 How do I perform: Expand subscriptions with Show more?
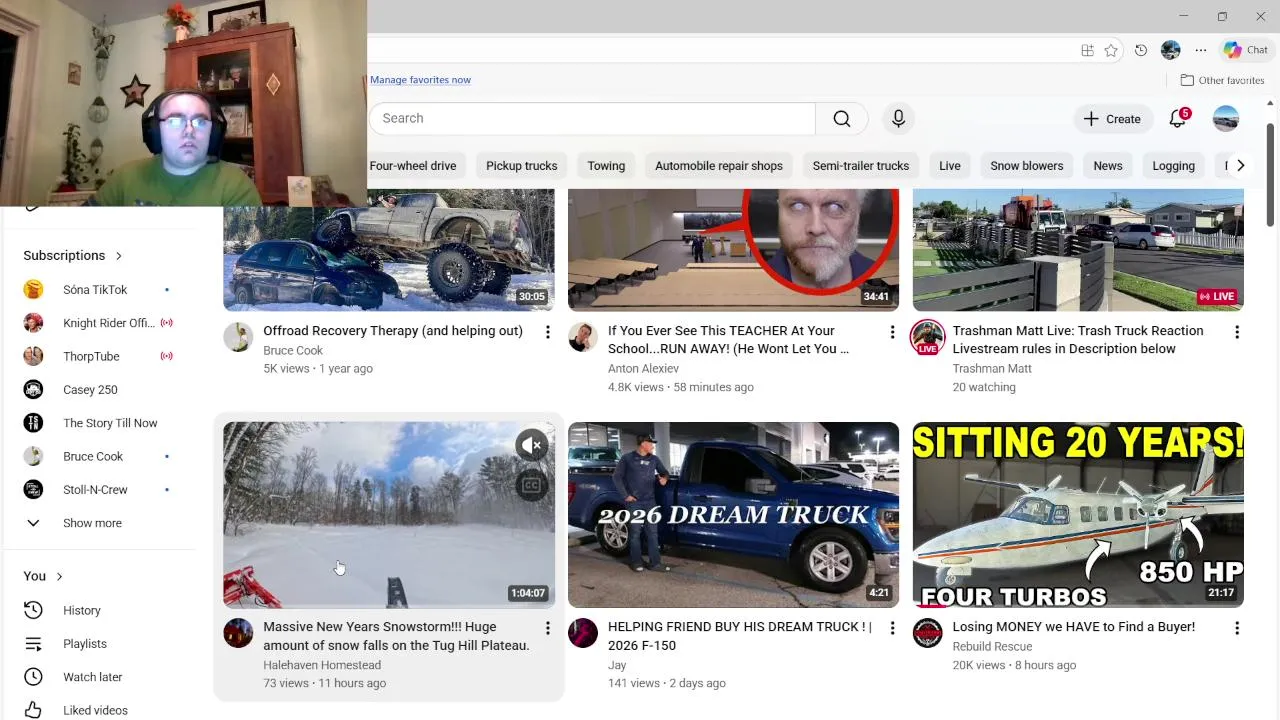tap(98, 523)
